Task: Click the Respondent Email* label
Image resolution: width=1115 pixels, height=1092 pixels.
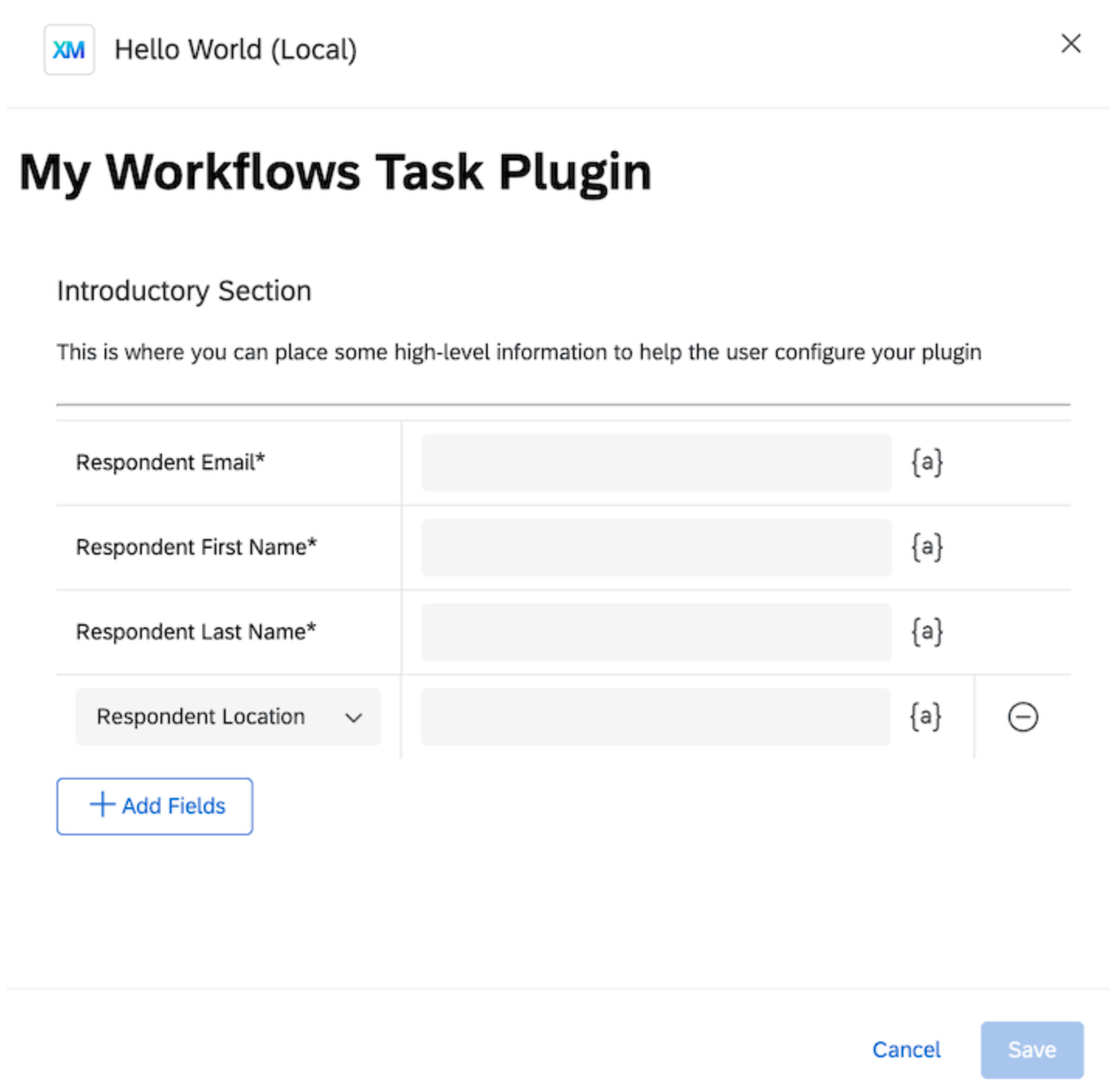Action: coord(171,462)
